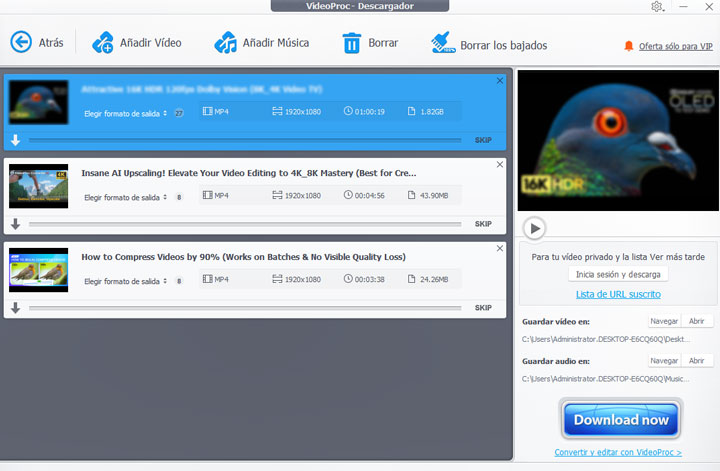
Task: Remove the Insane AI Upscaling video item
Action: click(x=500, y=164)
